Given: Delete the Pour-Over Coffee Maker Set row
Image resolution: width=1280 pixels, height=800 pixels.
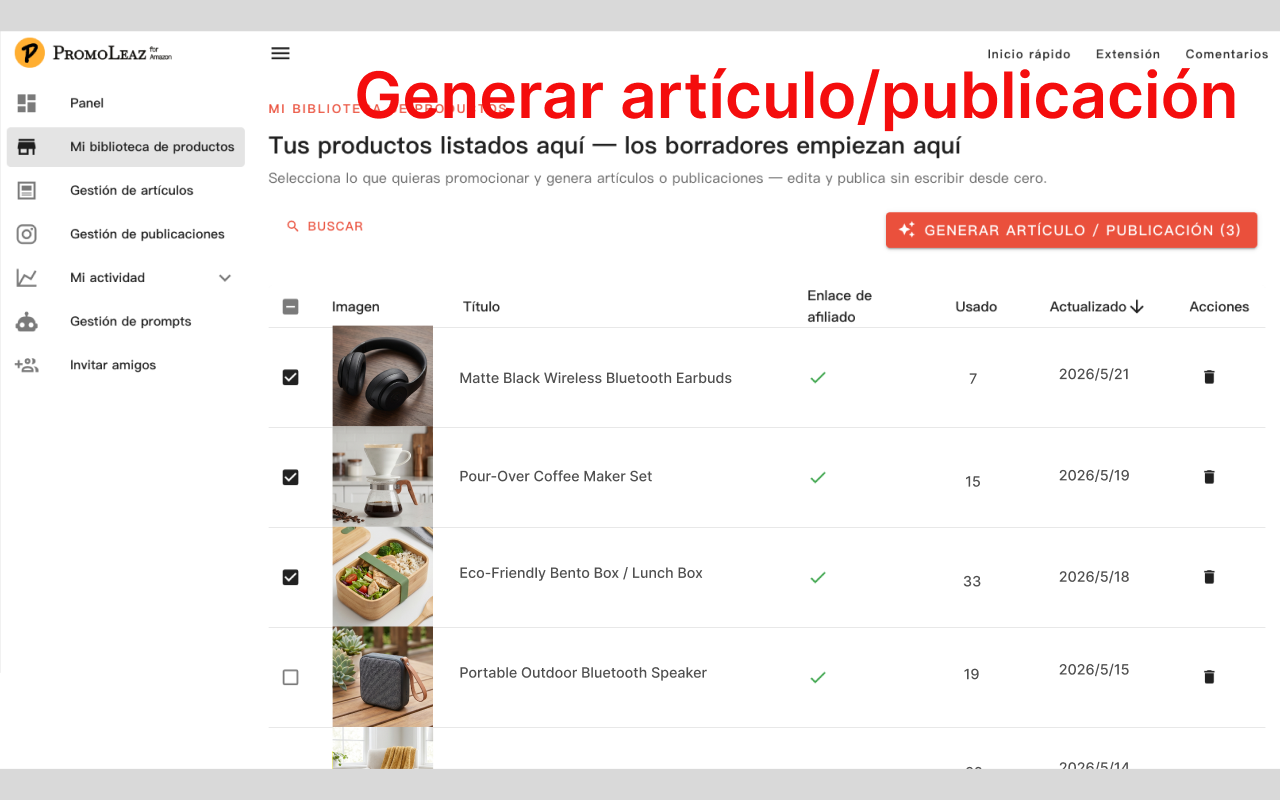Looking at the screenshot, I should tap(1209, 477).
